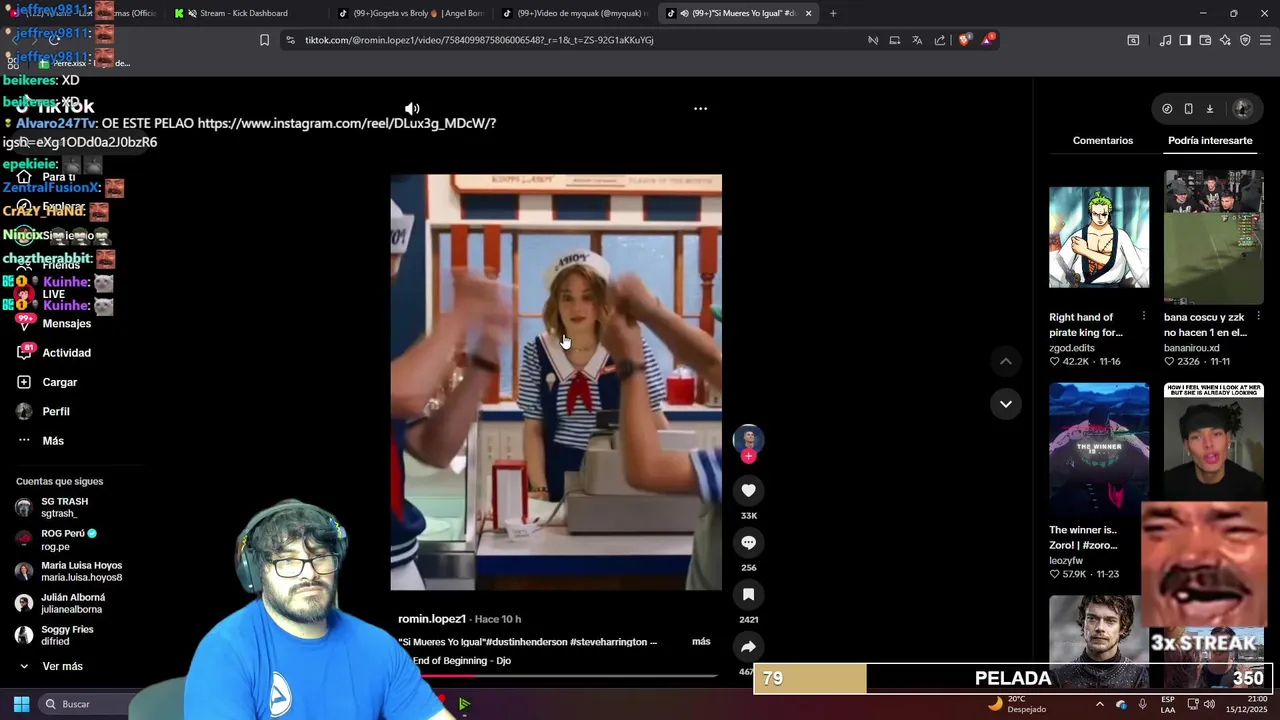Save video with bookmark icon
This screenshot has width=1280, height=720.
click(x=748, y=594)
